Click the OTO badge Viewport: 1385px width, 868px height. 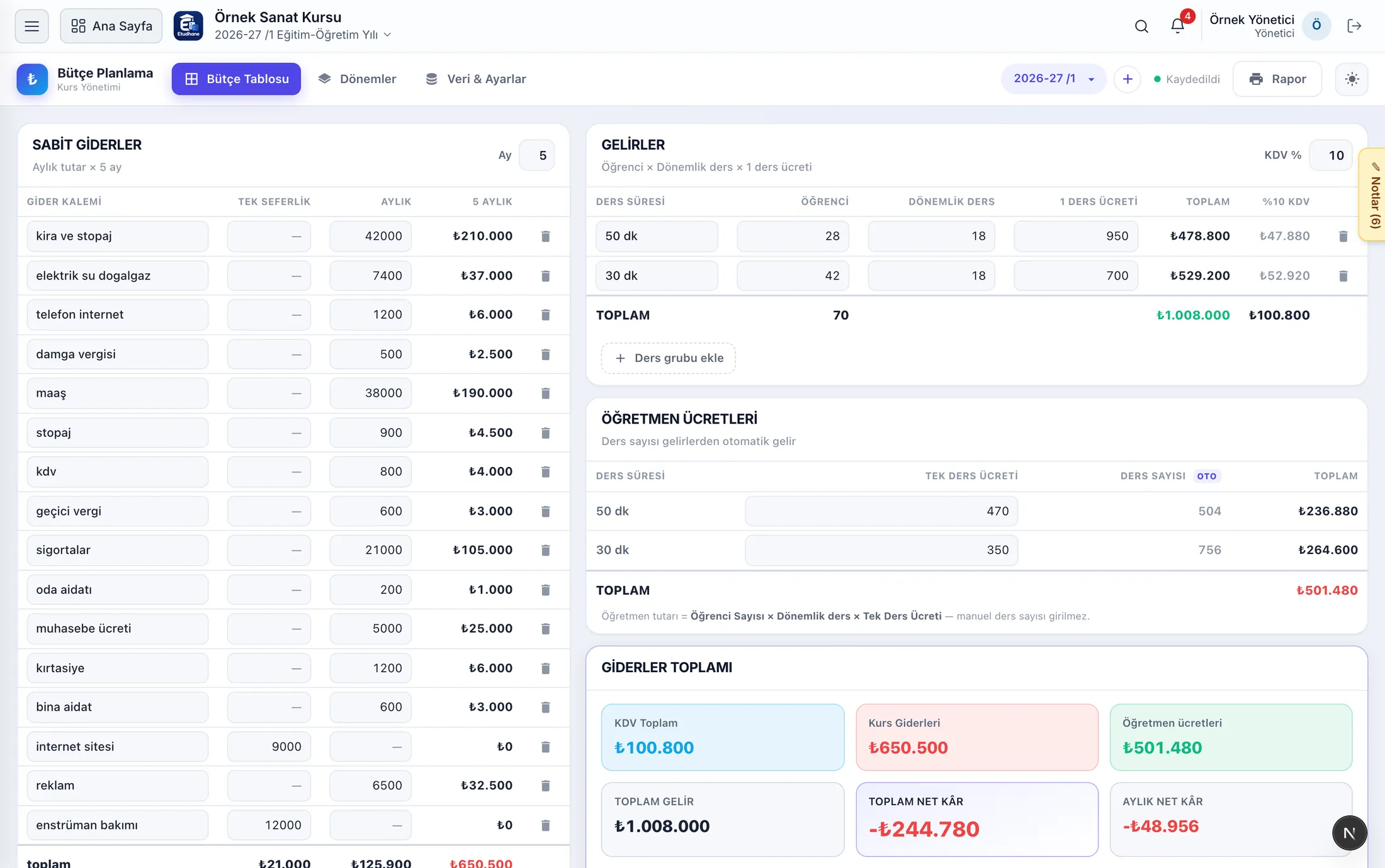[x=1207, y=476]
